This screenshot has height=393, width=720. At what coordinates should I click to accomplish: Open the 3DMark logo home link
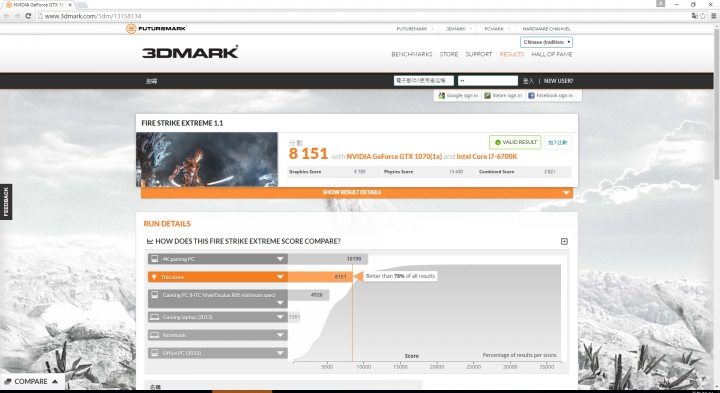(x=190, y=52)
